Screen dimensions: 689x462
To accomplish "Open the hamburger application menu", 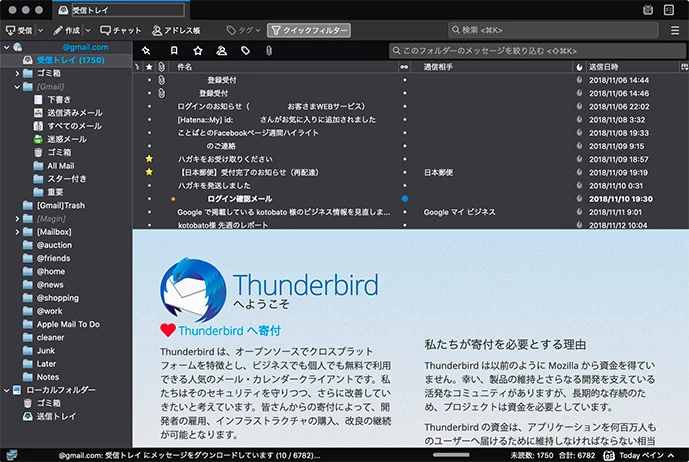I will (675, 31).
